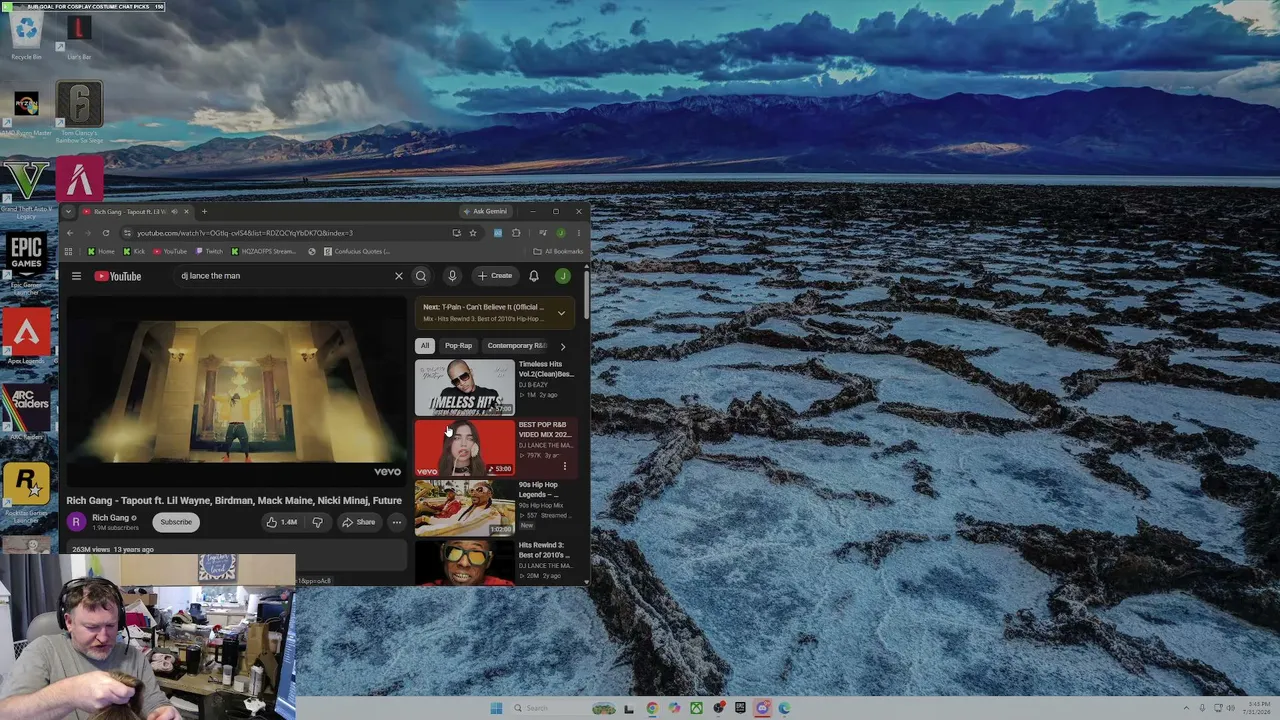This screenshot has height=720, width=1280.
Task: Share the Rich Gang Tapout video
Action: 358,522
